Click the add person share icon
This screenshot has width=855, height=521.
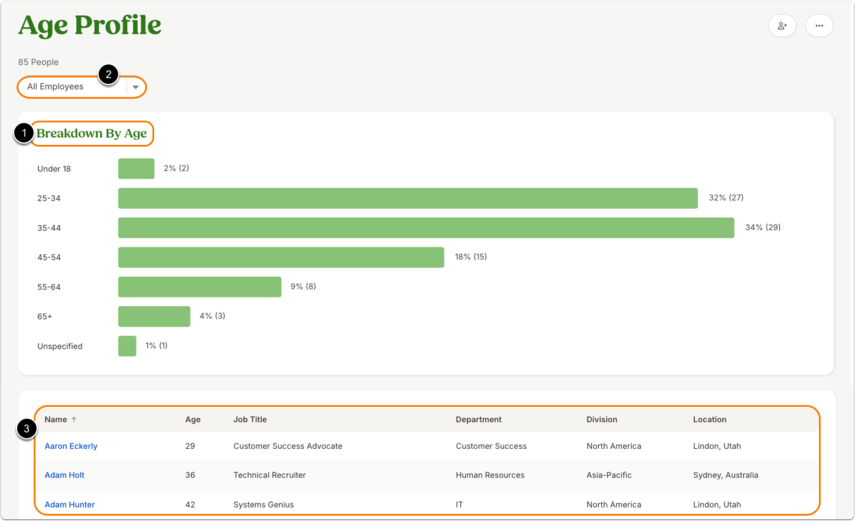pos(782,26)
